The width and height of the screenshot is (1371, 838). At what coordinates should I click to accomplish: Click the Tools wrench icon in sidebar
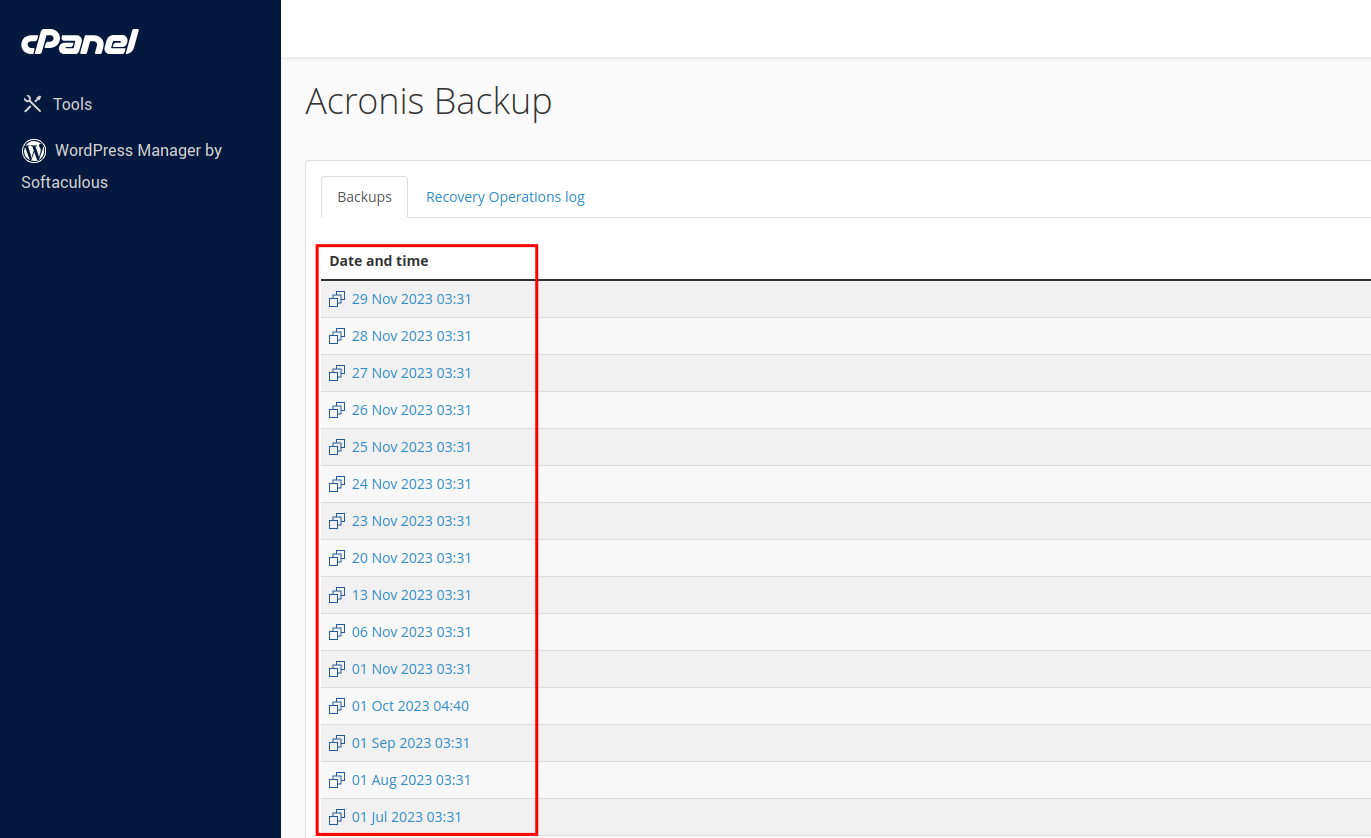pos(32,104)
